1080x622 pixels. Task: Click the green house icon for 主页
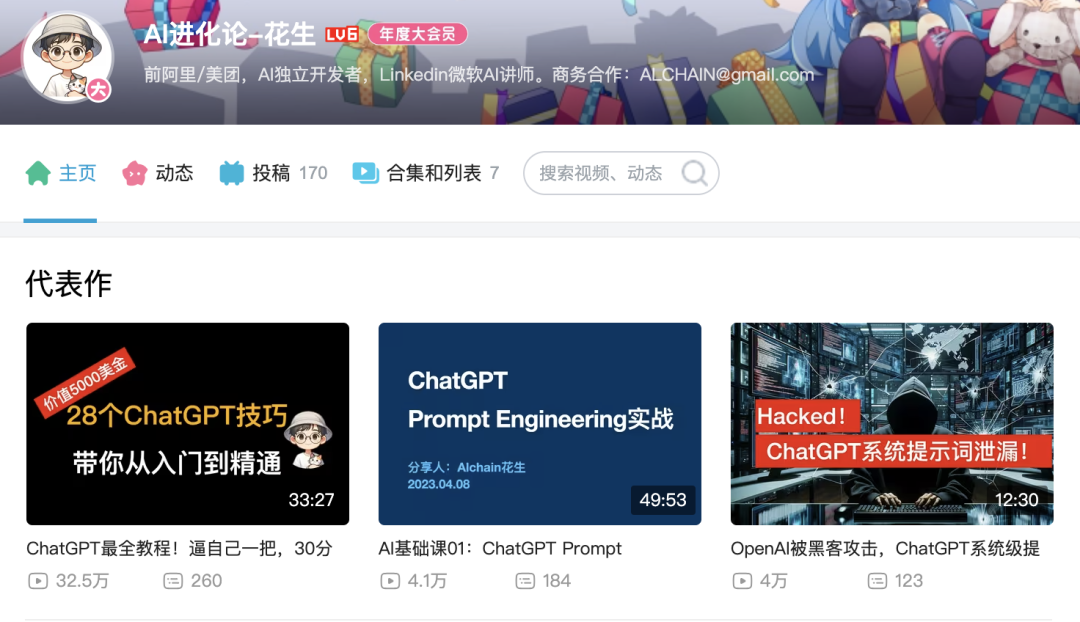click(38, 173)
